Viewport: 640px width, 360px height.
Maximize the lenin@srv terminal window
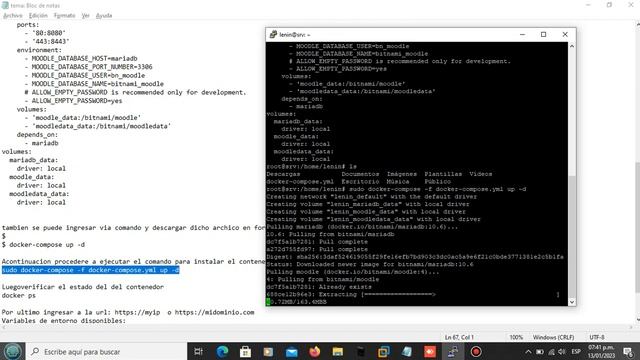(x=543, y=35)
